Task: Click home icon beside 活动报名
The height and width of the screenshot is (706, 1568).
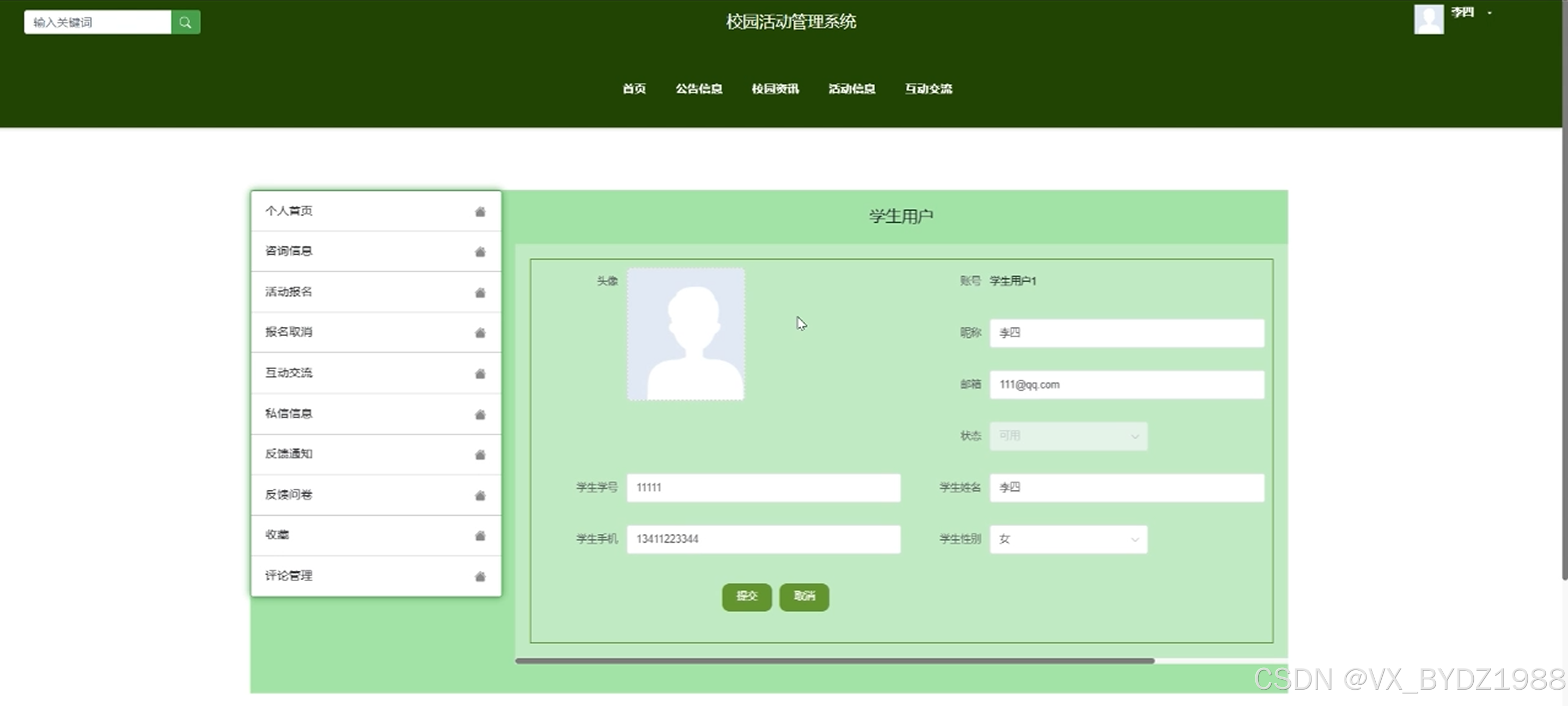Action: pos(480,293)
